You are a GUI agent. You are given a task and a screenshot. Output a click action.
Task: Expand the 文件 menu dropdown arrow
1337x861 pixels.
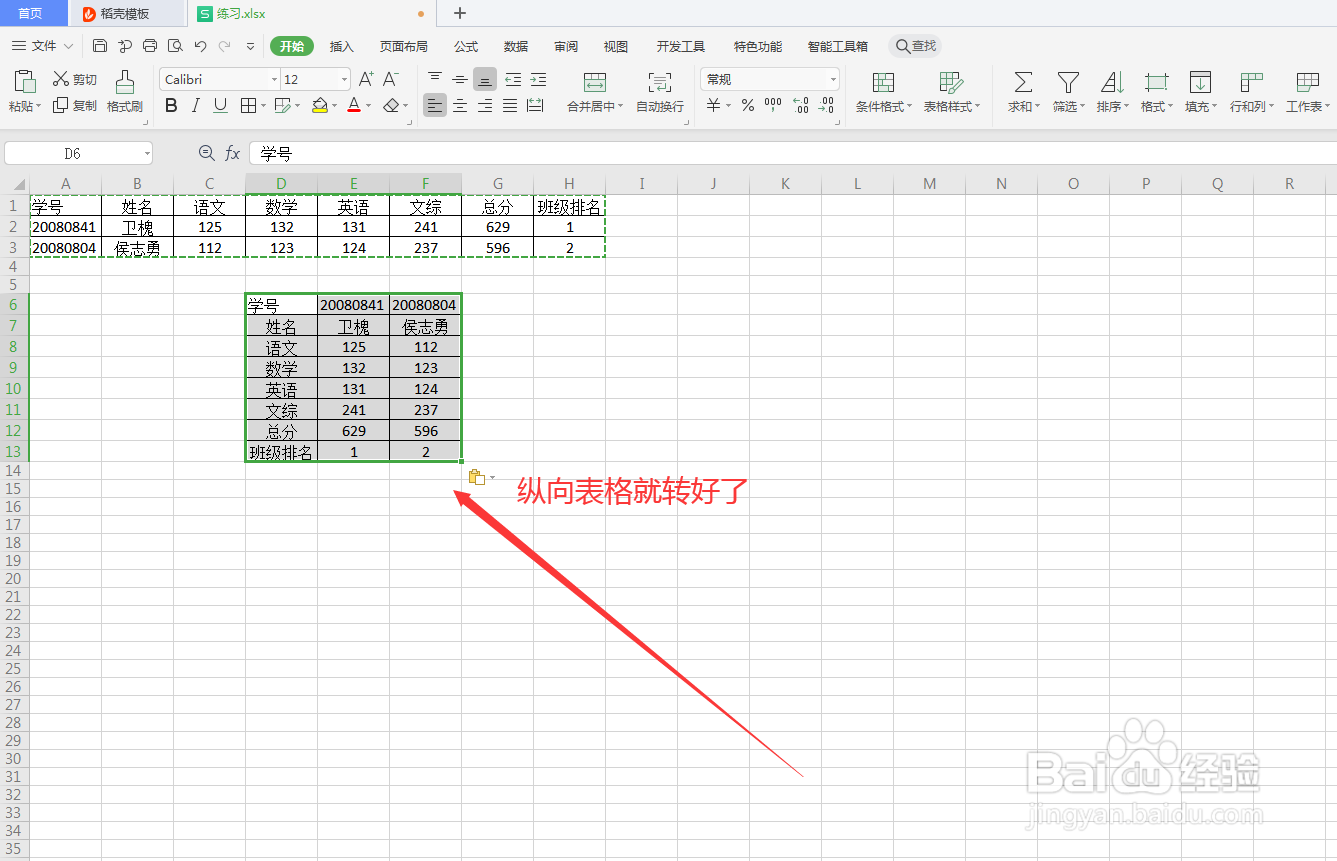pos(68,46)
